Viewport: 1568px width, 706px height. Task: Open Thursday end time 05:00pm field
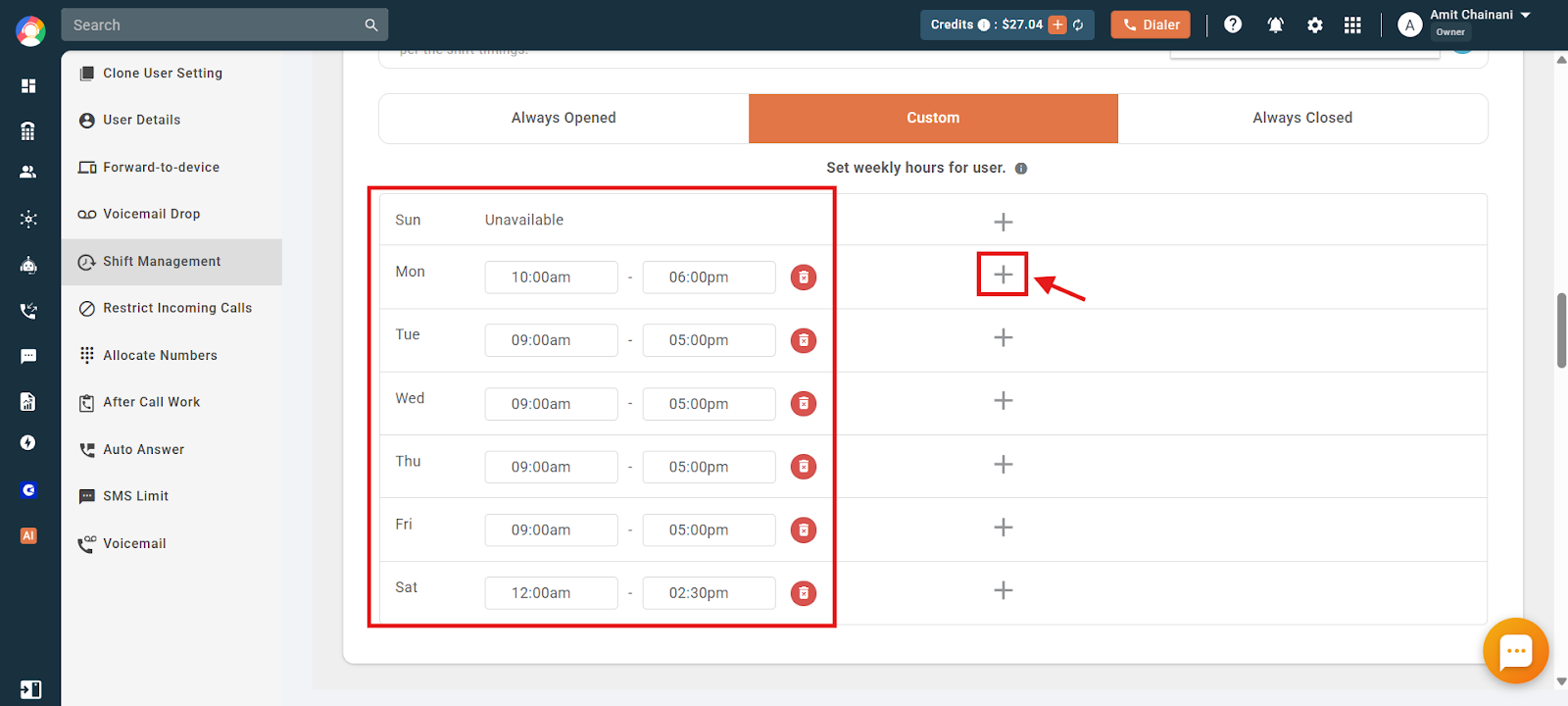click(709, 467)
